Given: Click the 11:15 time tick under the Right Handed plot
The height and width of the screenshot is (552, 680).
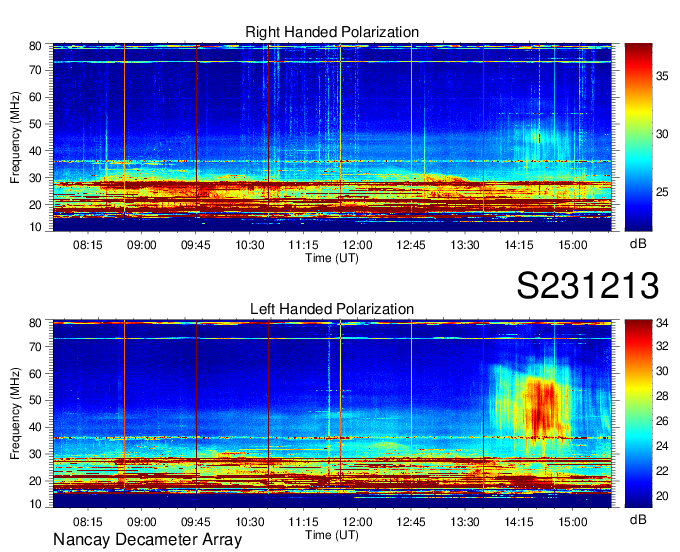Looking at the screenshot, I should click(303, 245).
